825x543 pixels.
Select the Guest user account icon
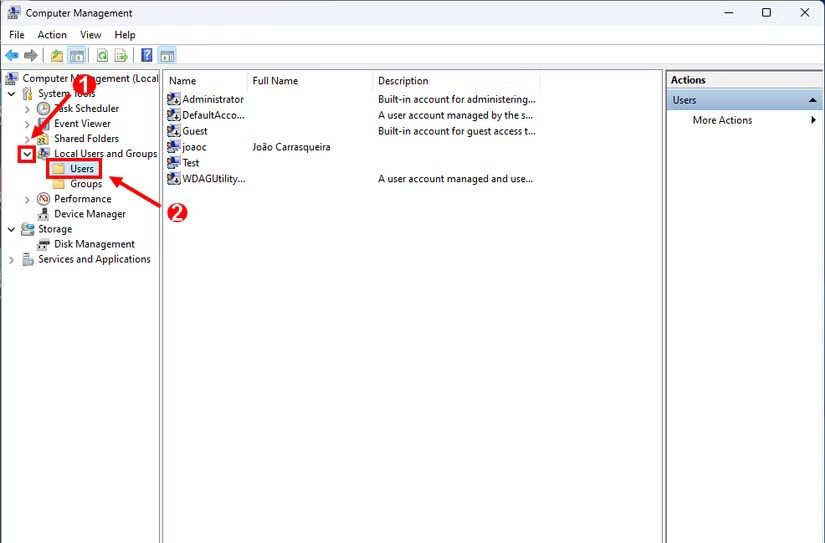pos(174,130)
